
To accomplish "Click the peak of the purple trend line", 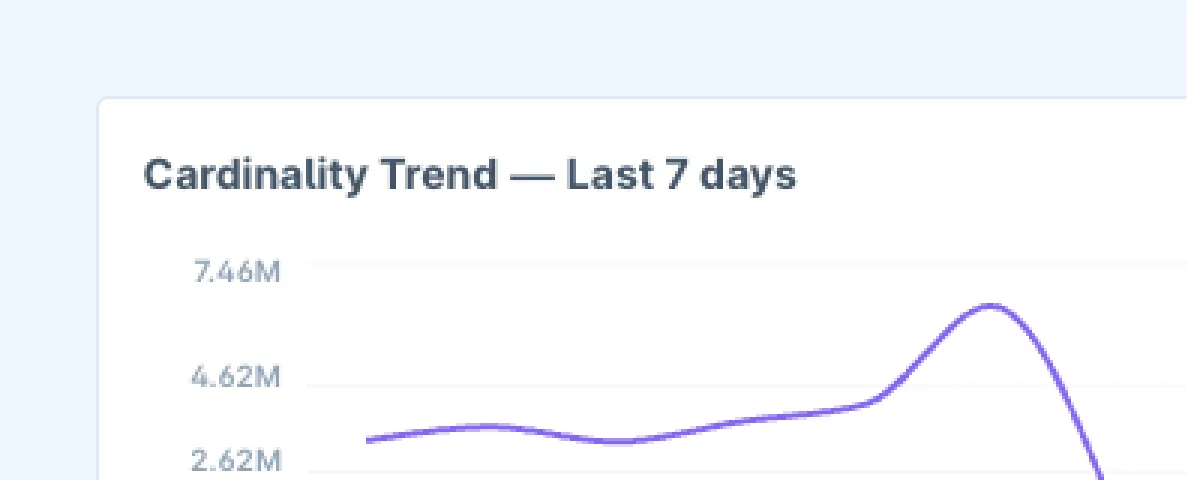I will click(x=991, y=306).
